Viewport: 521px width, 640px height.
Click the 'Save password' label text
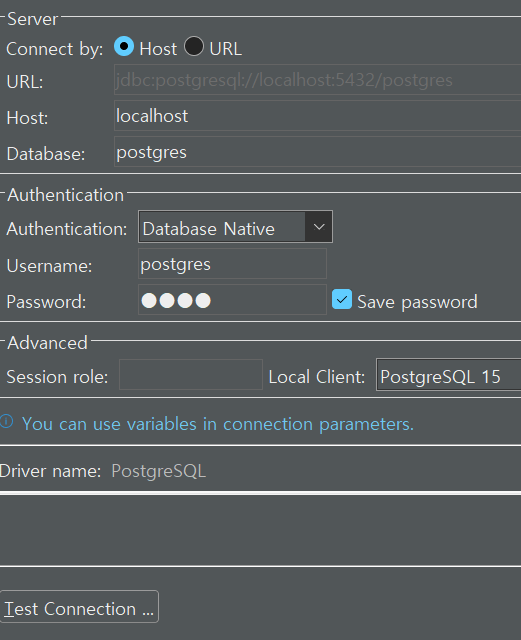tap(417, 302)
